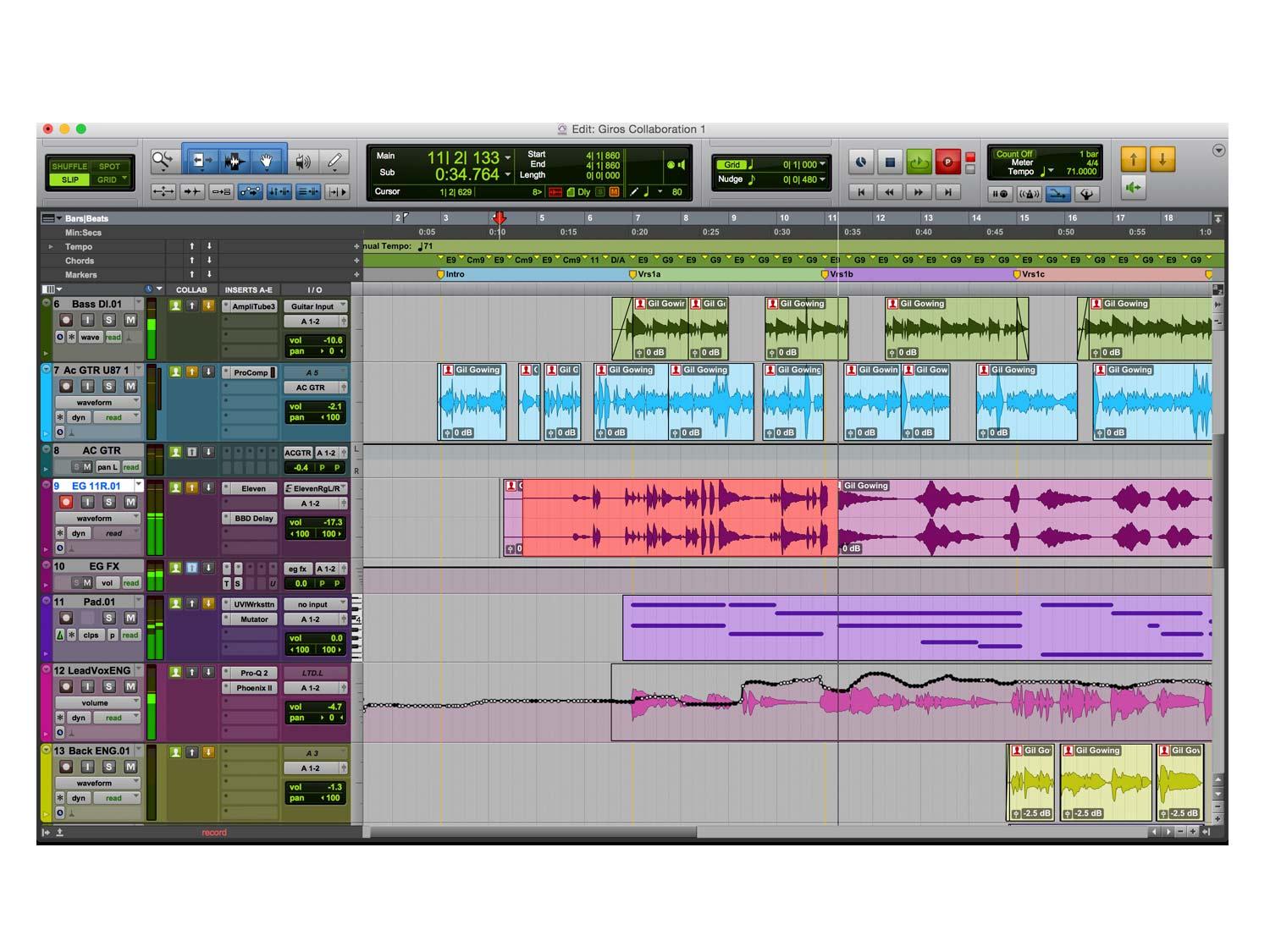The width and height of the screenshot is (1270, 952).
Task: Activate the Scrubber speaker tool
Action: point(302,161)
